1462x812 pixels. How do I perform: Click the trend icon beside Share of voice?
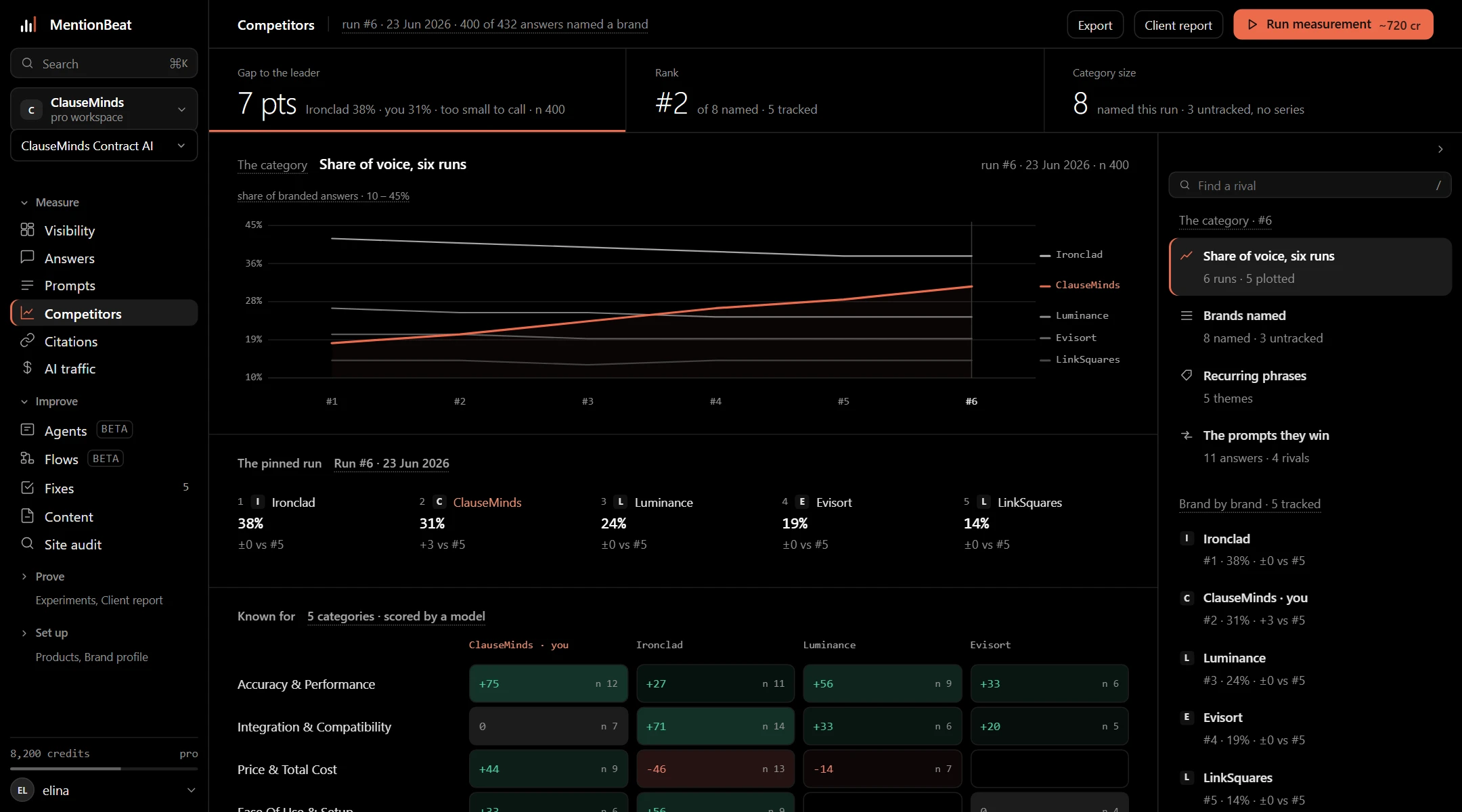pos(1187,256)
